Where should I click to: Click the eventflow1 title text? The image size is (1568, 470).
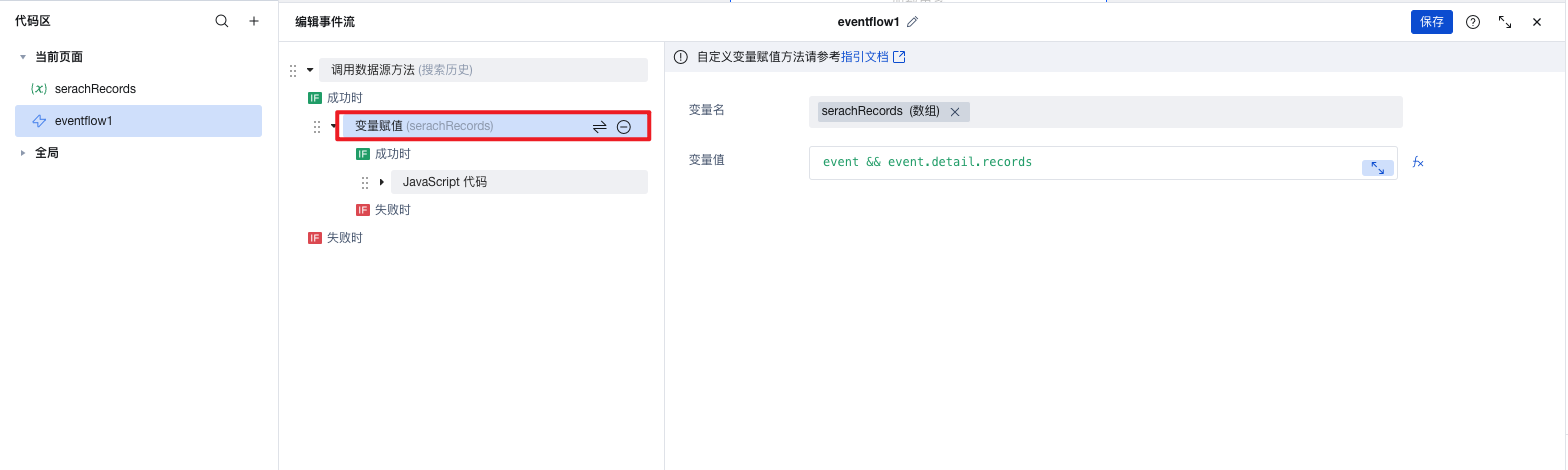pos(869,22)
